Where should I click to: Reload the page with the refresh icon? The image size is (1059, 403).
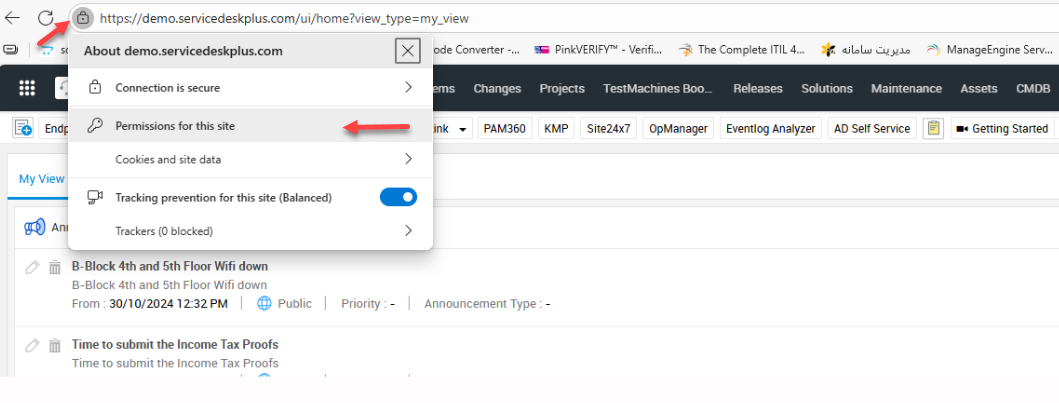[x=46, y=18]
